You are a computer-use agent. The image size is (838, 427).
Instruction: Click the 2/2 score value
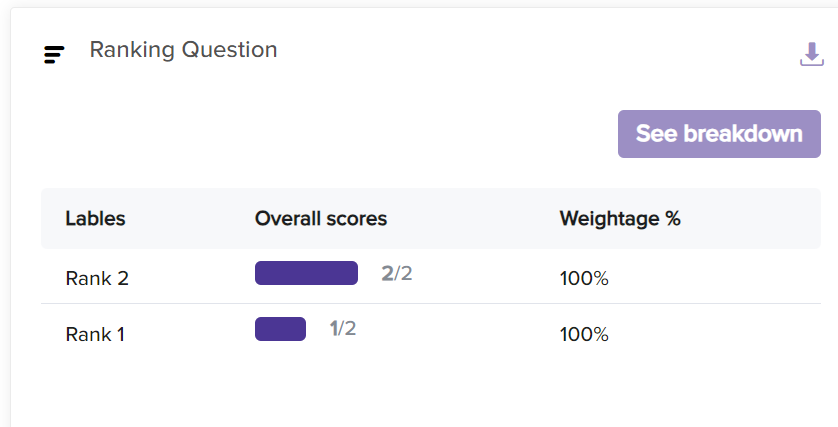pyautogui.click(x=397, y=273)
